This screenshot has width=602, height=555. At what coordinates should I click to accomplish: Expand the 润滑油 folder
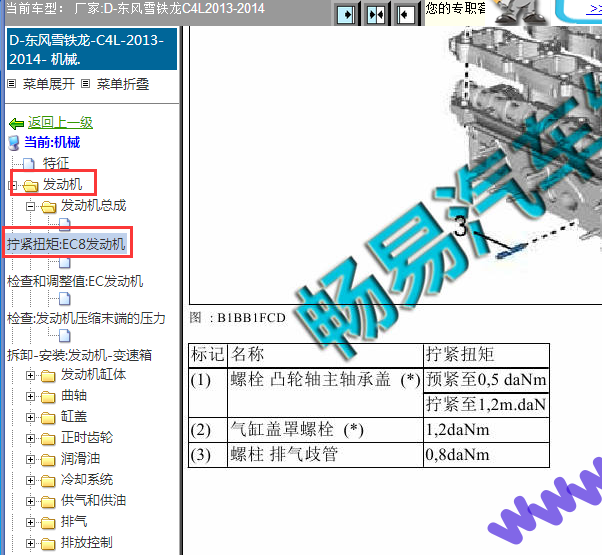pyautogui.click(x=31, y=459)
